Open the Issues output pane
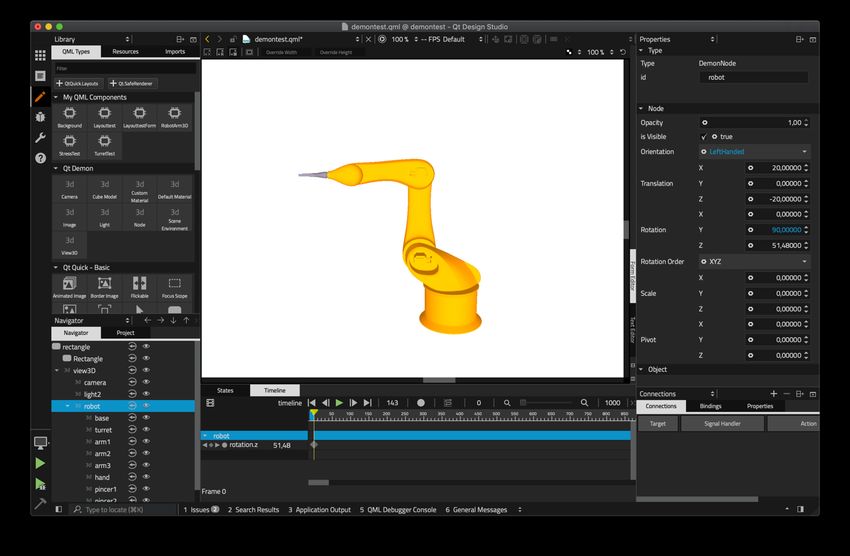Viewport: 850px width, 556px height. click(201, 509)
